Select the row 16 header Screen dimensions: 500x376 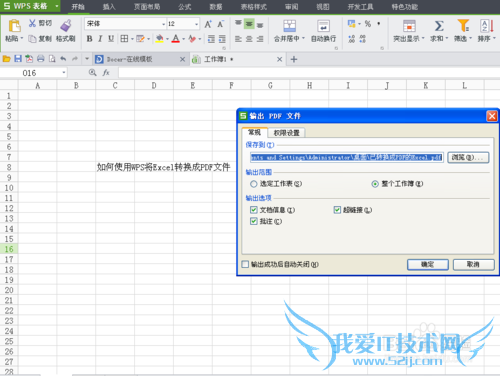pos(9,249)
